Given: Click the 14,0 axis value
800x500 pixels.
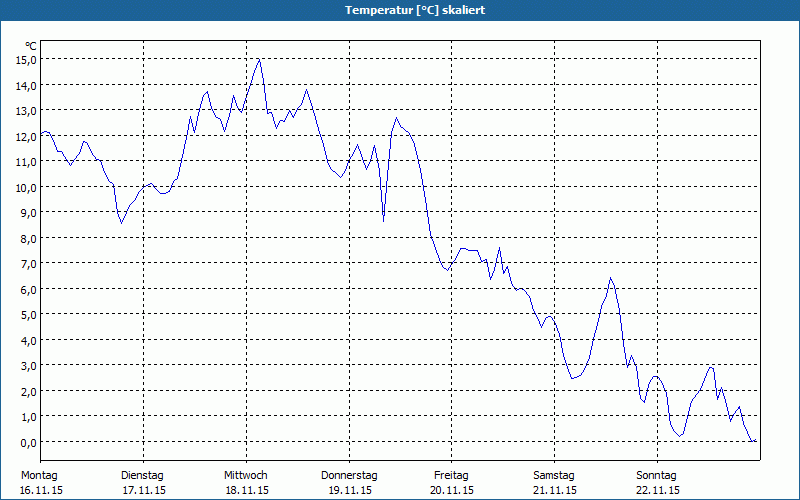Looking at the screenshot, I should 28,85.
